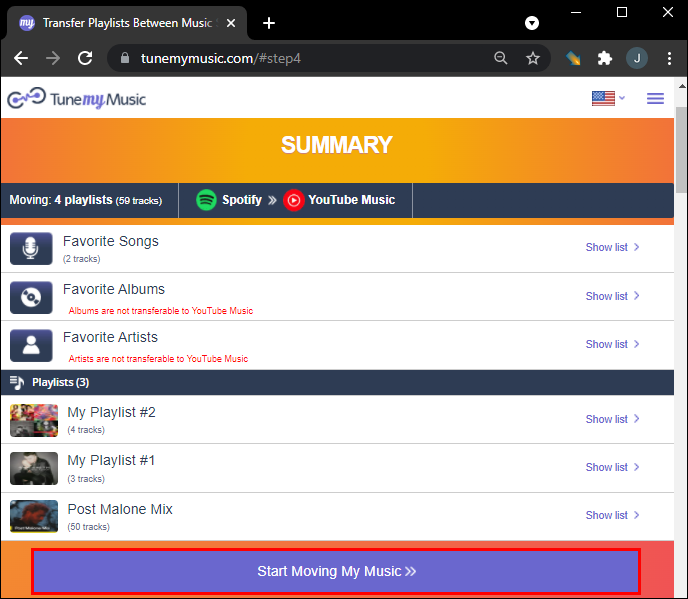Expand Show list for Favorite Songs
The height and width of the screenshot is (599, 688).
[612, 247]
